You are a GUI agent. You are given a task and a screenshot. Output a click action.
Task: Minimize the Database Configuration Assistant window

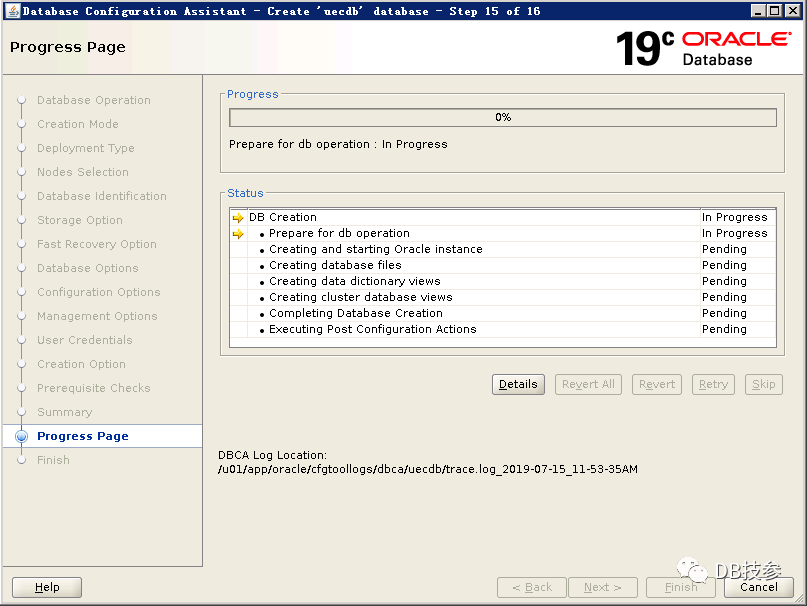pos(759,11)
